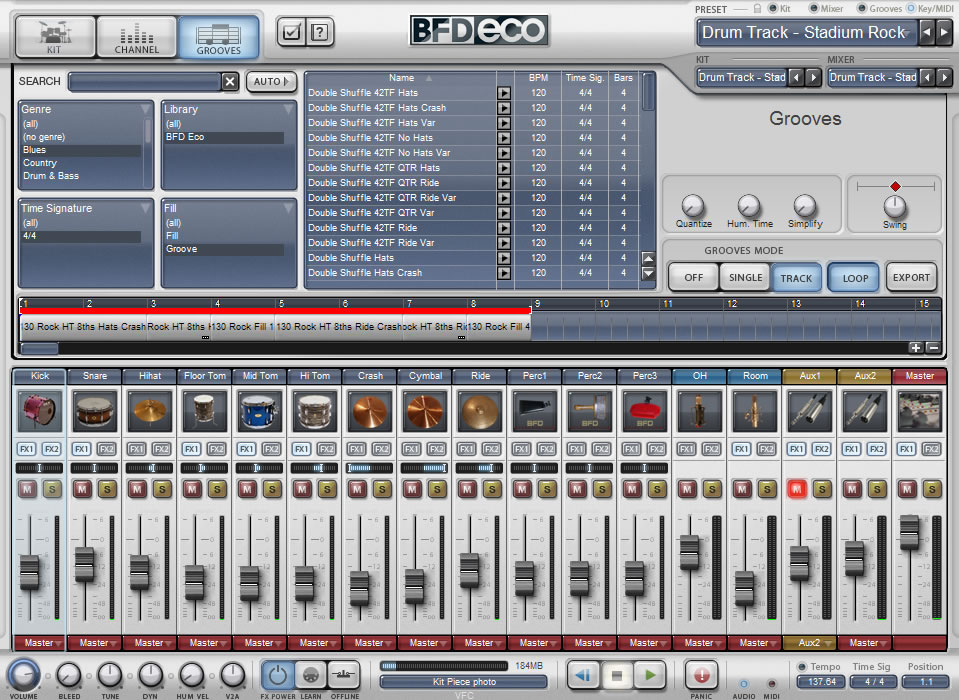Set grooves mode to TRACK
The height and width of the screenshot is (700, 959).
click(796, 278)
